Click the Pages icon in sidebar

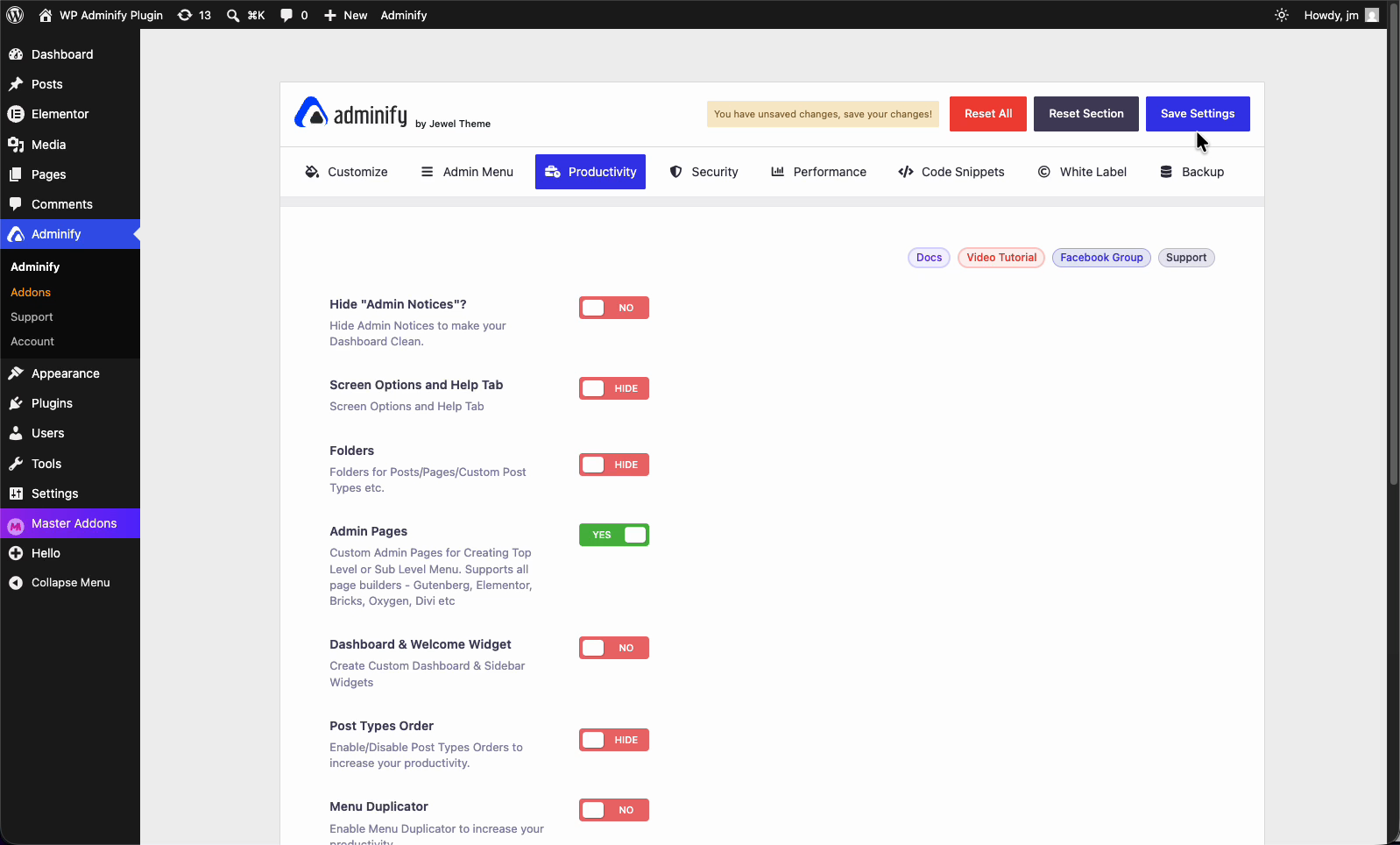pos(16,174)
